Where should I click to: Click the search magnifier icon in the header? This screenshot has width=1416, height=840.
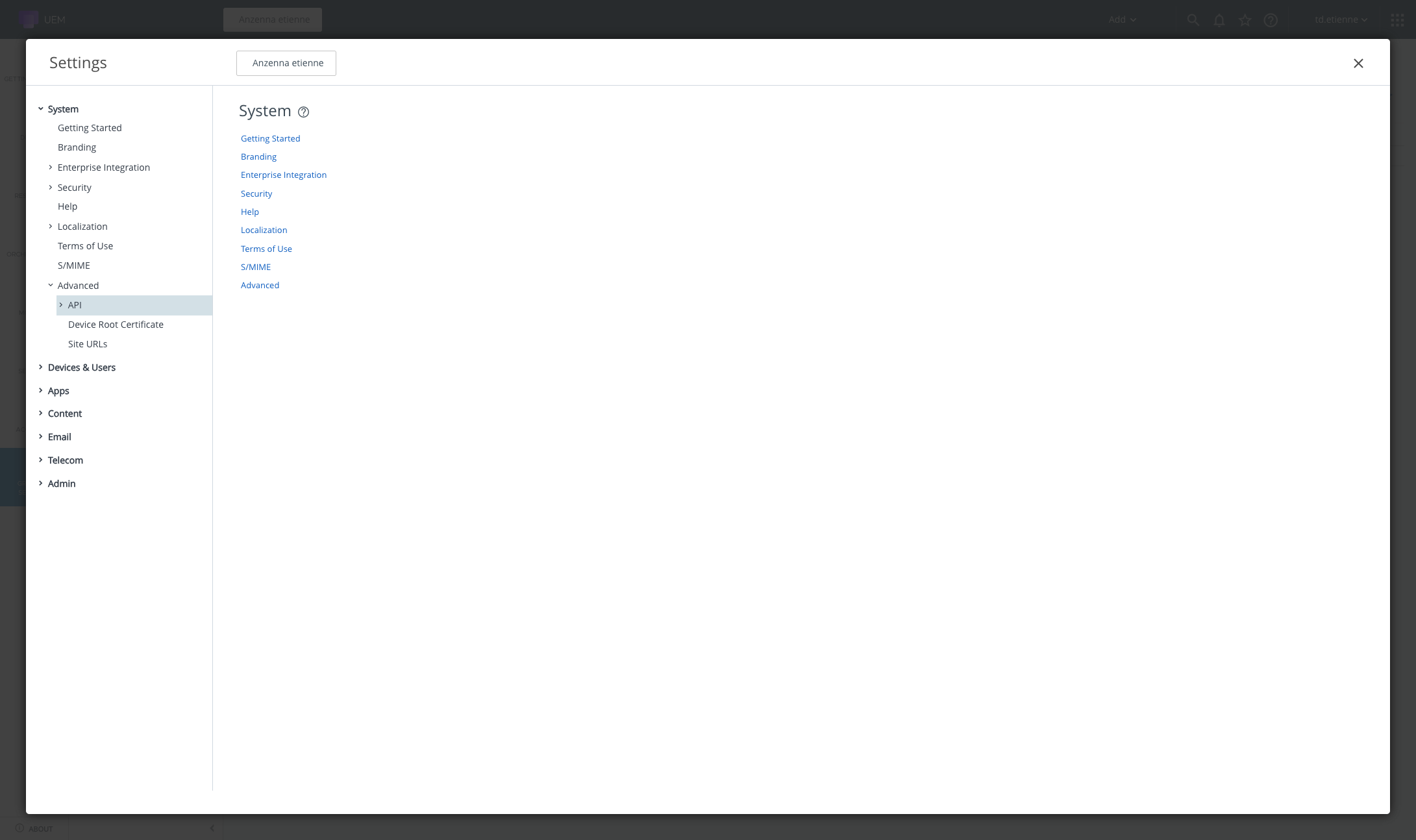(1193, 20)
